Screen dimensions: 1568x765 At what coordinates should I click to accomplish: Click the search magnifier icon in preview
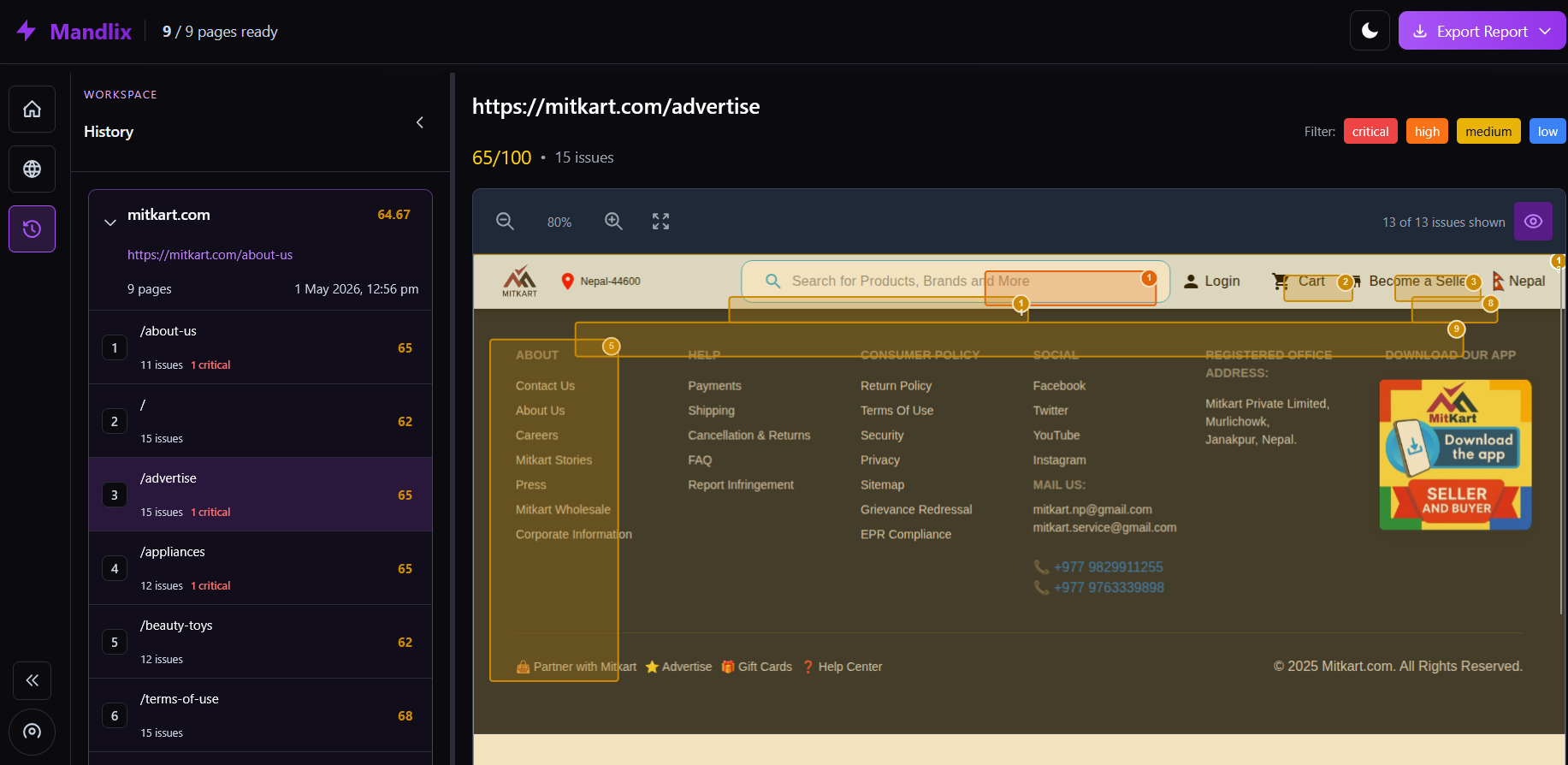(772, 281)
